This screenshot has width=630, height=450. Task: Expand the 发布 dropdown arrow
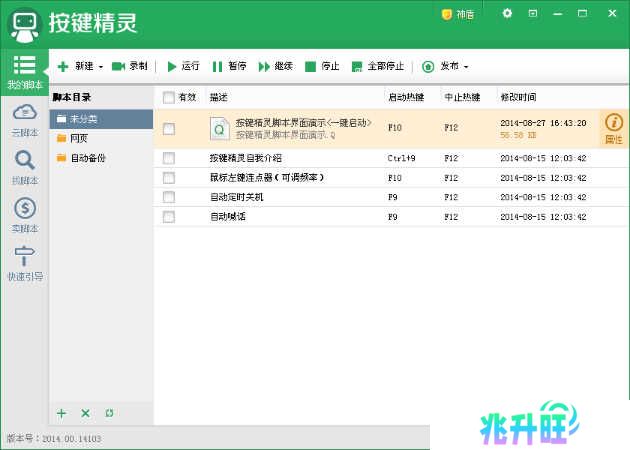pos(466,67)
